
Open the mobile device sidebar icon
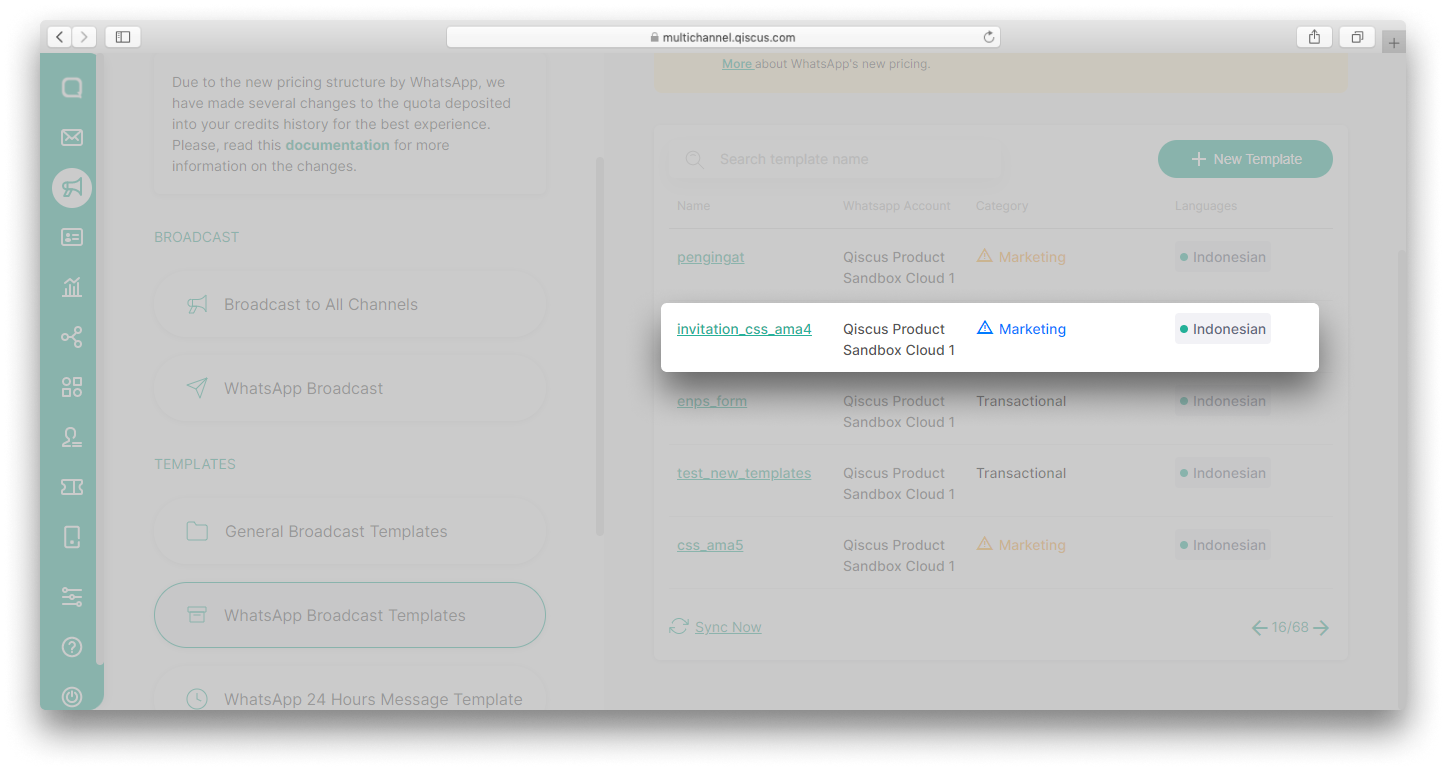72,537
